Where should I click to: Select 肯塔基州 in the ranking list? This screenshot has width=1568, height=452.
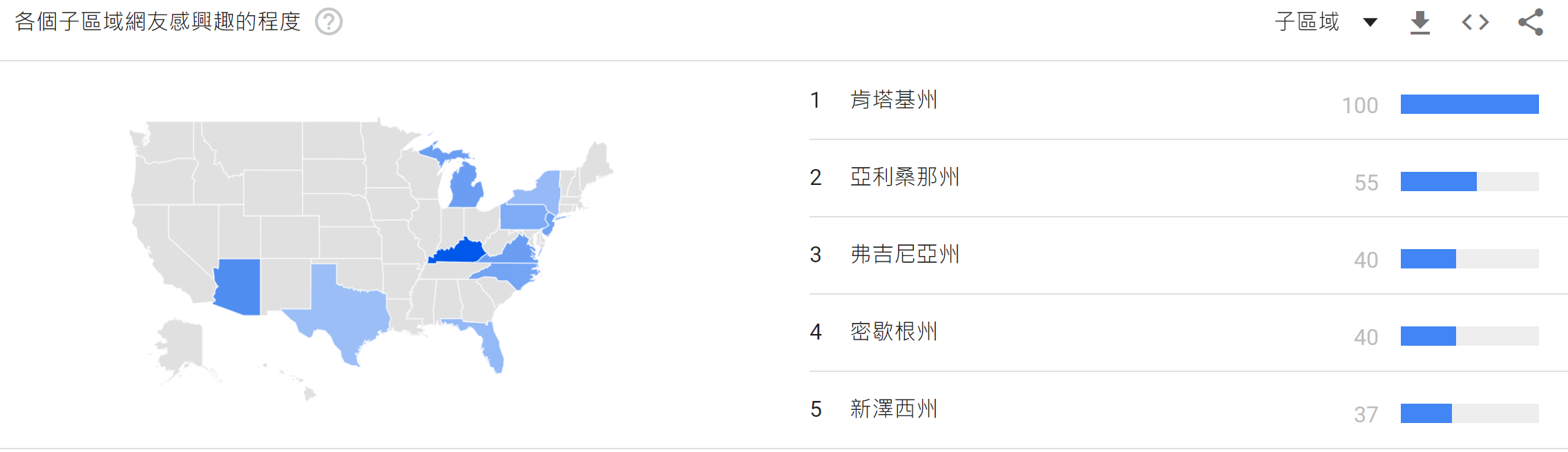[x=894, y=100]
